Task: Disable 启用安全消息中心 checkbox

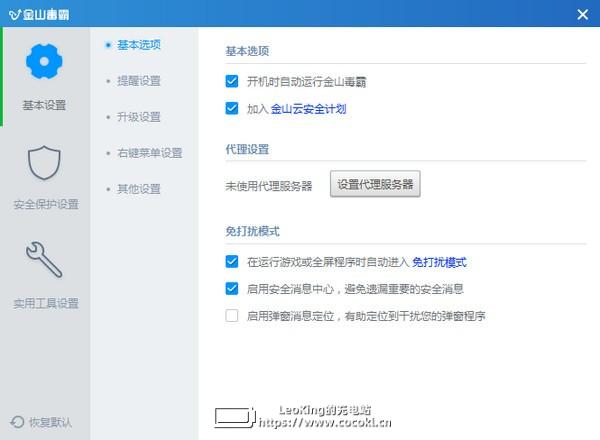Action: click(x=232, y=288)
